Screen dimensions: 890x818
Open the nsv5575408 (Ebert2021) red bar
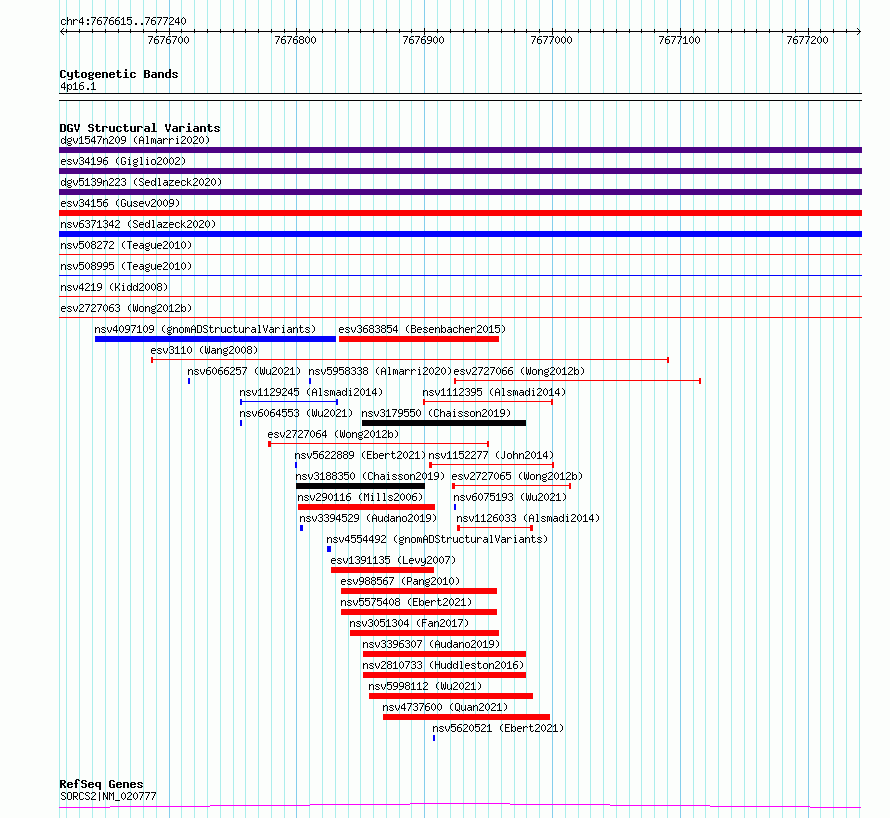click(419, 612)
